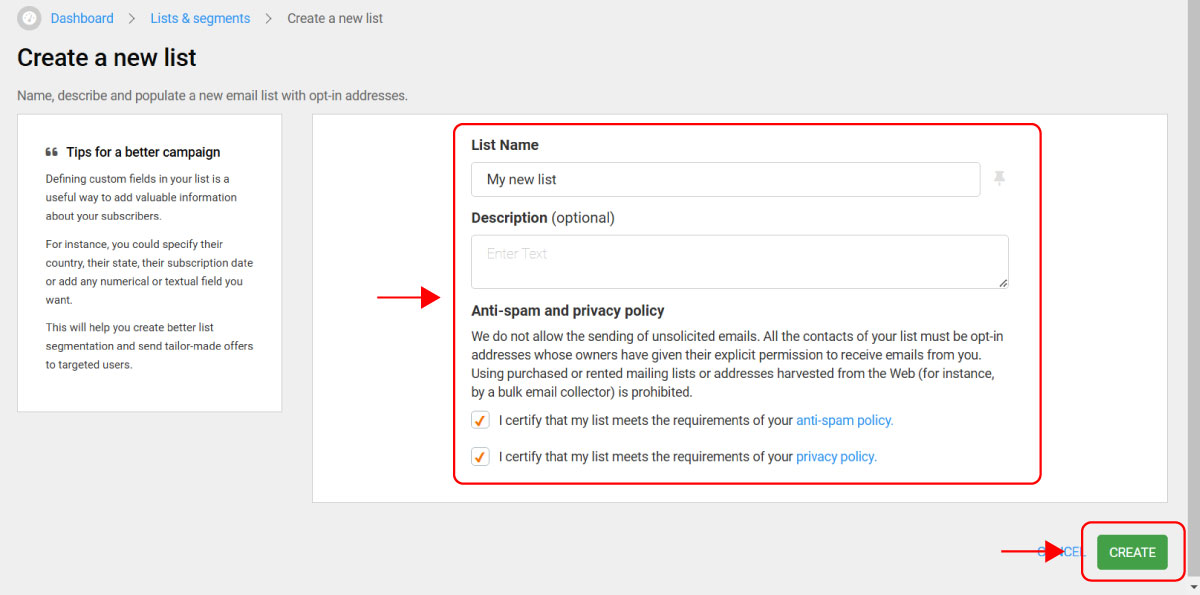1200x595 pixels.
Task: Click the circular home icon in the breadcrumb
Action: coord(29,18)
